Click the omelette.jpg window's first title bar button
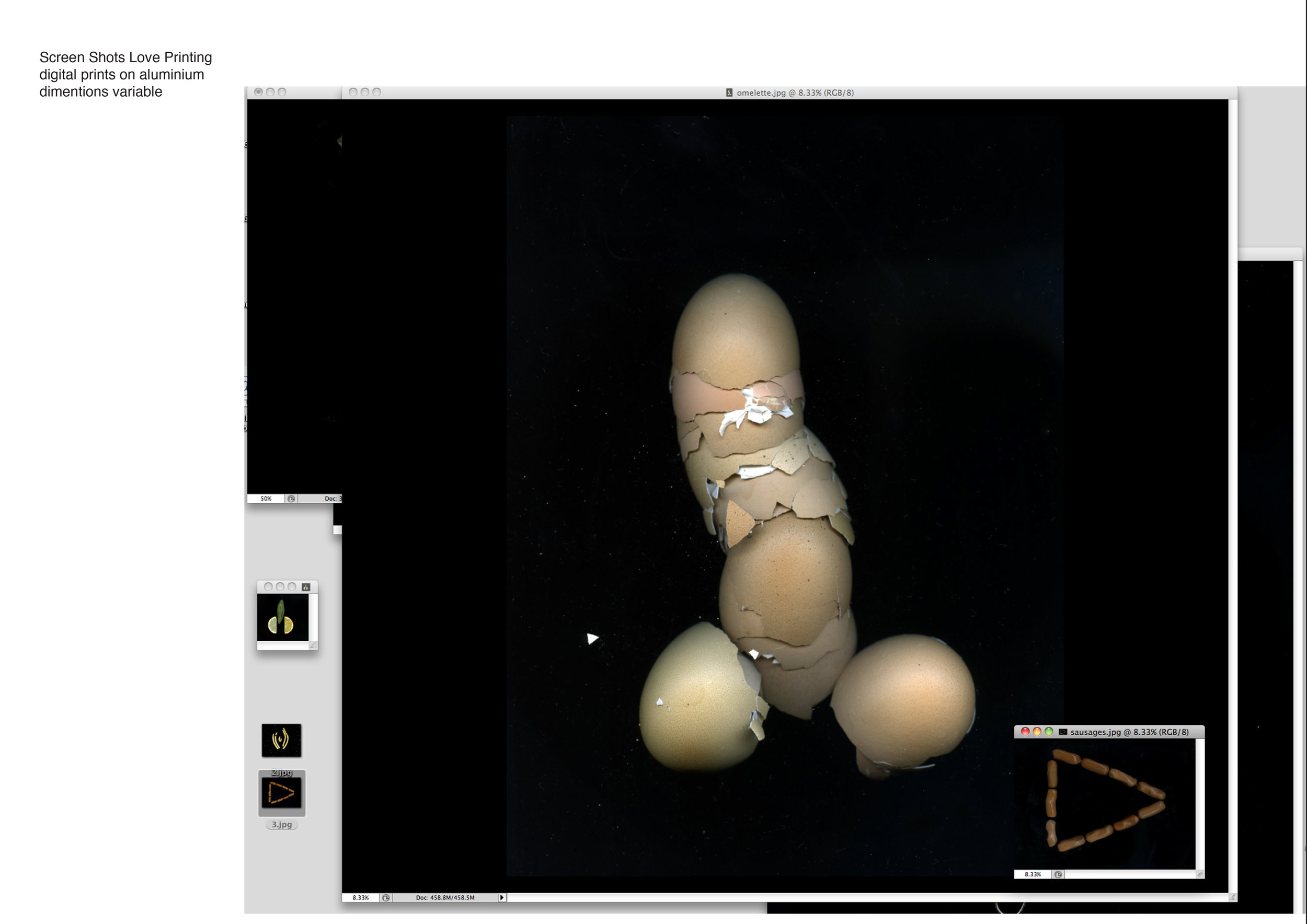Screen dimensions: 1307x924 353,91
